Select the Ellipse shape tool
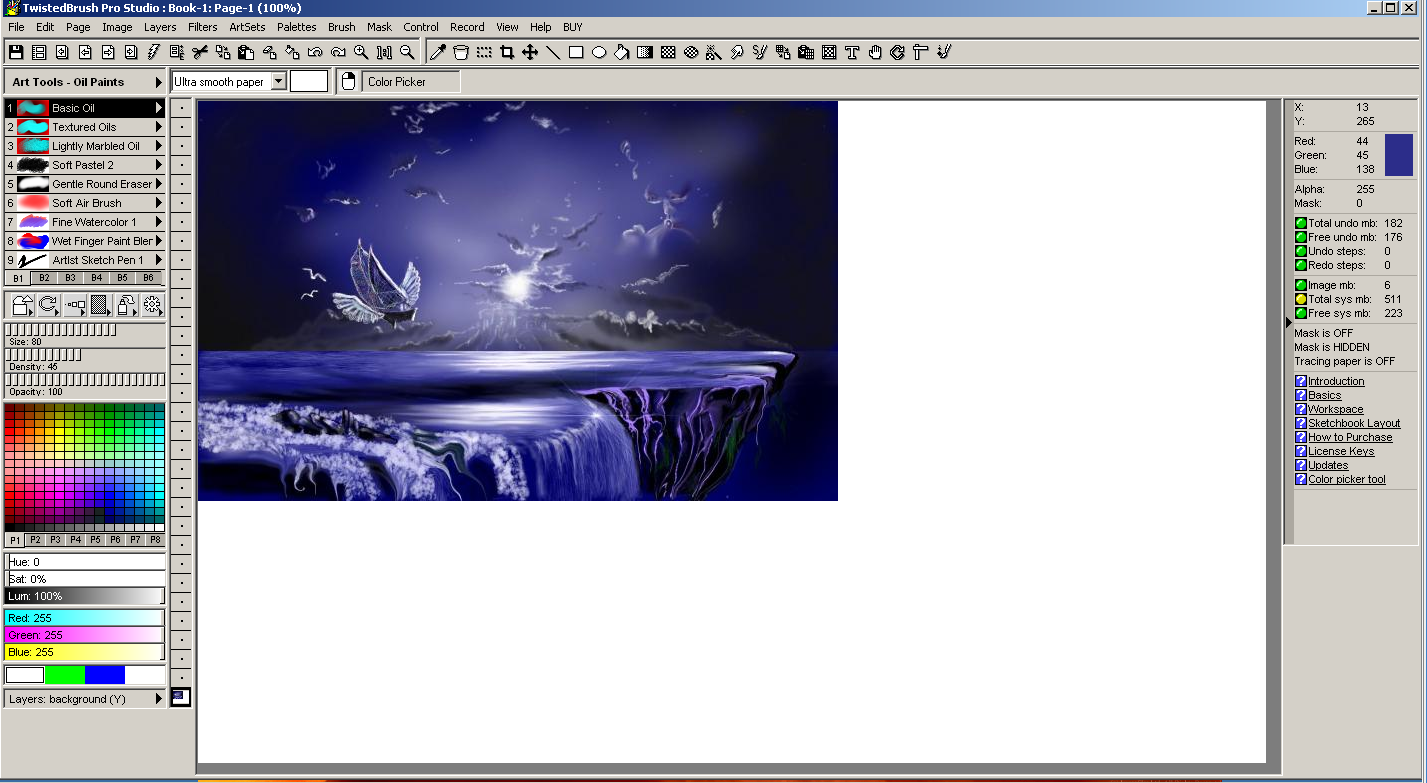1427x783 pixels. pos(599,52)
